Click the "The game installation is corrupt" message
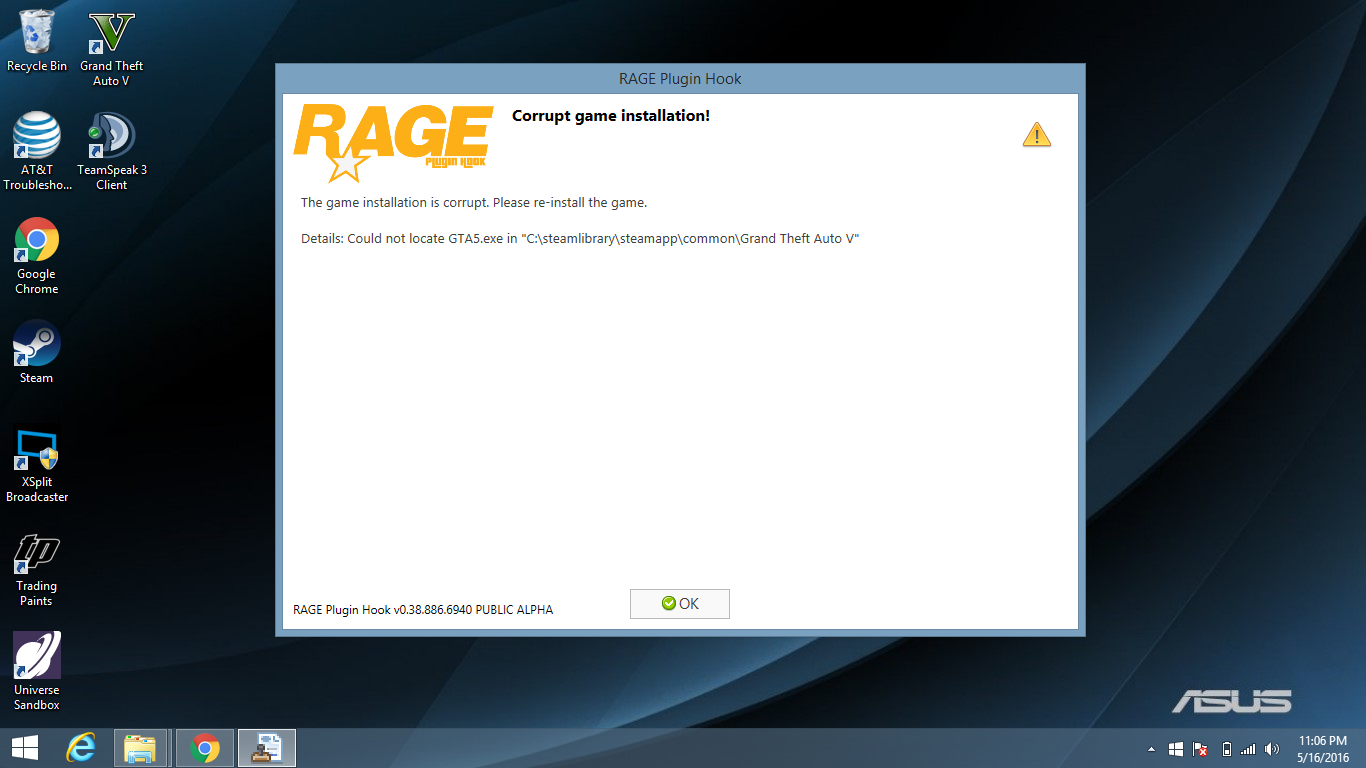Screen dimensions: 1366x768 (x=474, y=203)
